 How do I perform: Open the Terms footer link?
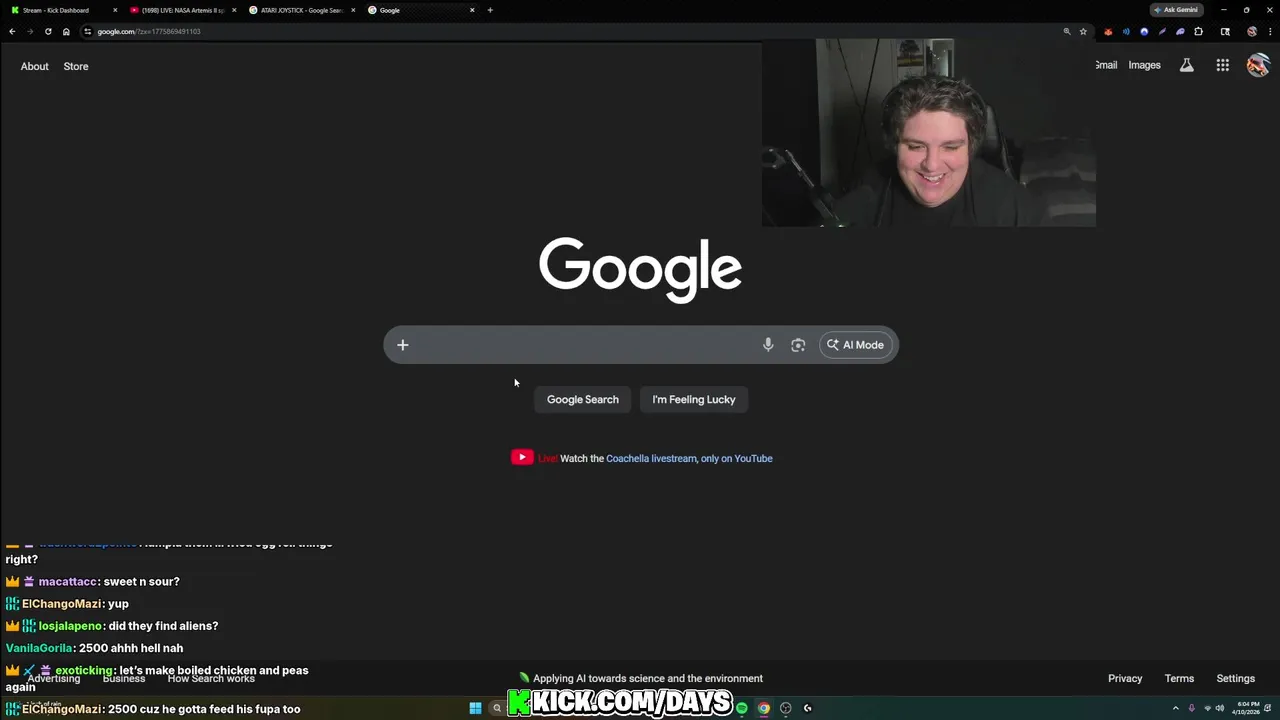[1179, 678]
